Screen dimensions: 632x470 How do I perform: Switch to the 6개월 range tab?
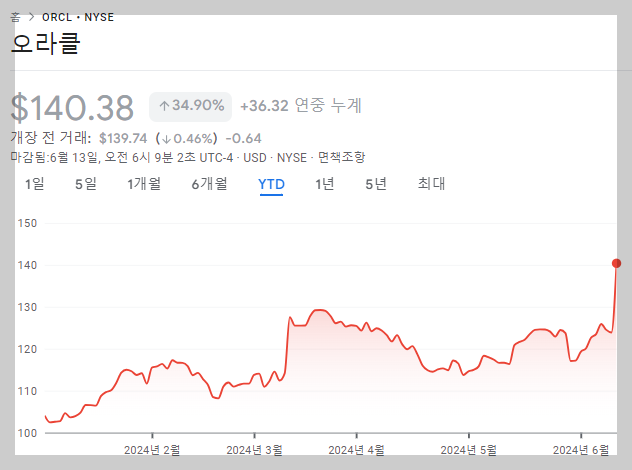[x=209, y=184]
